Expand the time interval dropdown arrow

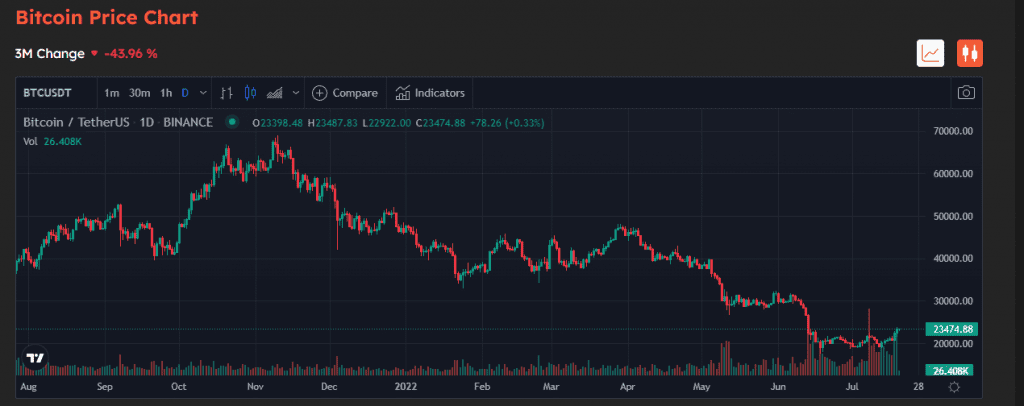203,93
